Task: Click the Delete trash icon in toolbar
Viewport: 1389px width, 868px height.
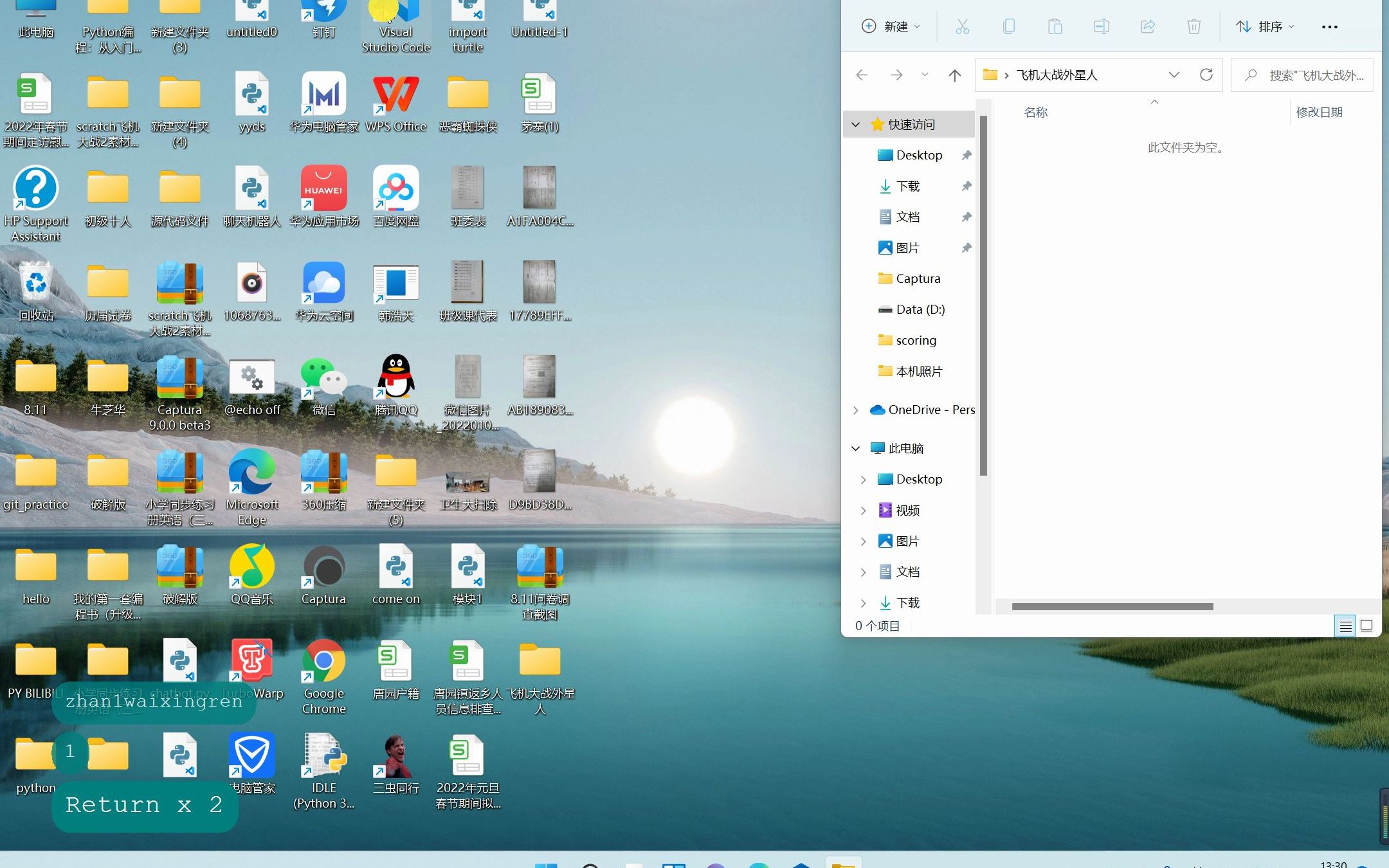Action: point(1194,26)
